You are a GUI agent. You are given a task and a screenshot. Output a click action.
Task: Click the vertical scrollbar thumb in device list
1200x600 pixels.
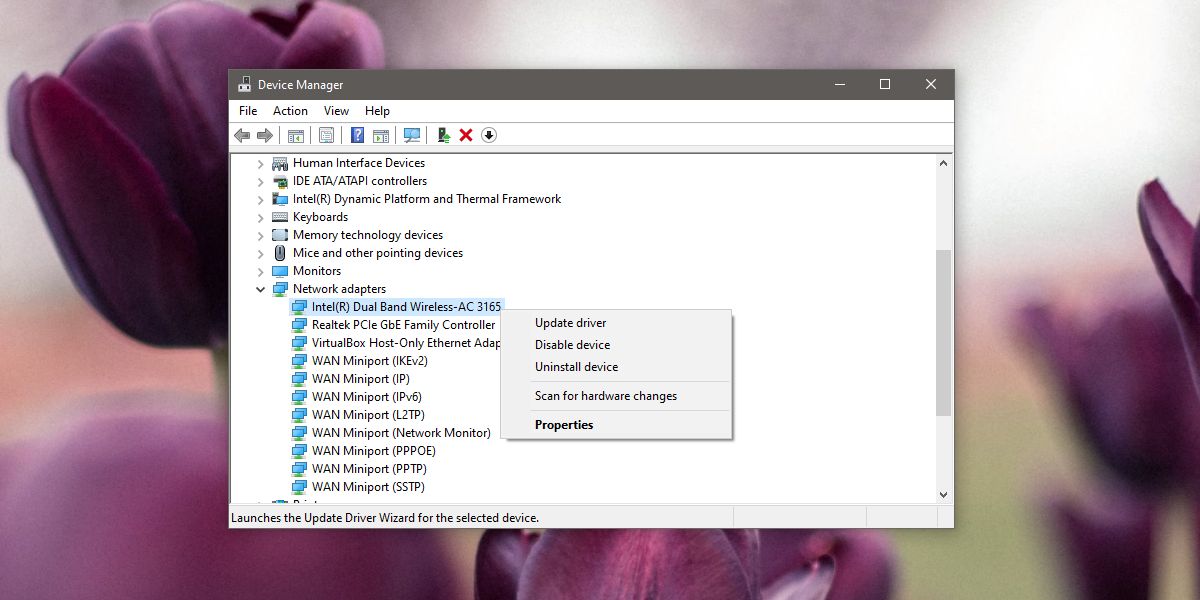tap(943, 333)
